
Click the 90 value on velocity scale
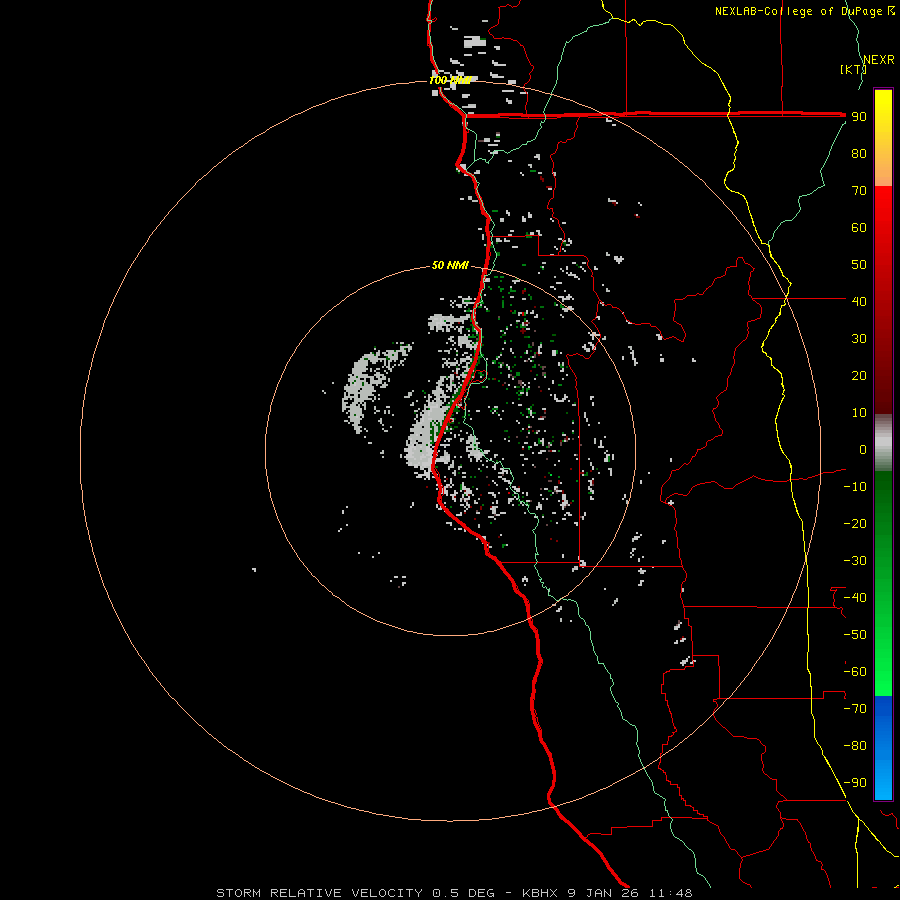click(x=859, y=117)
